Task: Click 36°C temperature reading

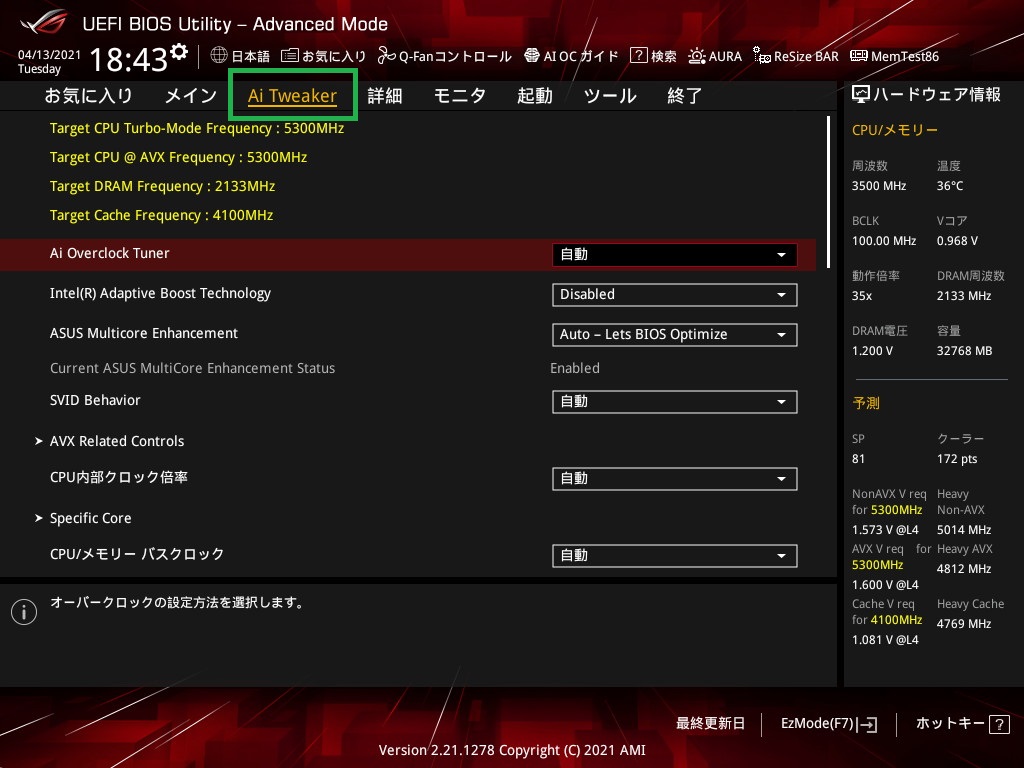Action: [950, 186]
